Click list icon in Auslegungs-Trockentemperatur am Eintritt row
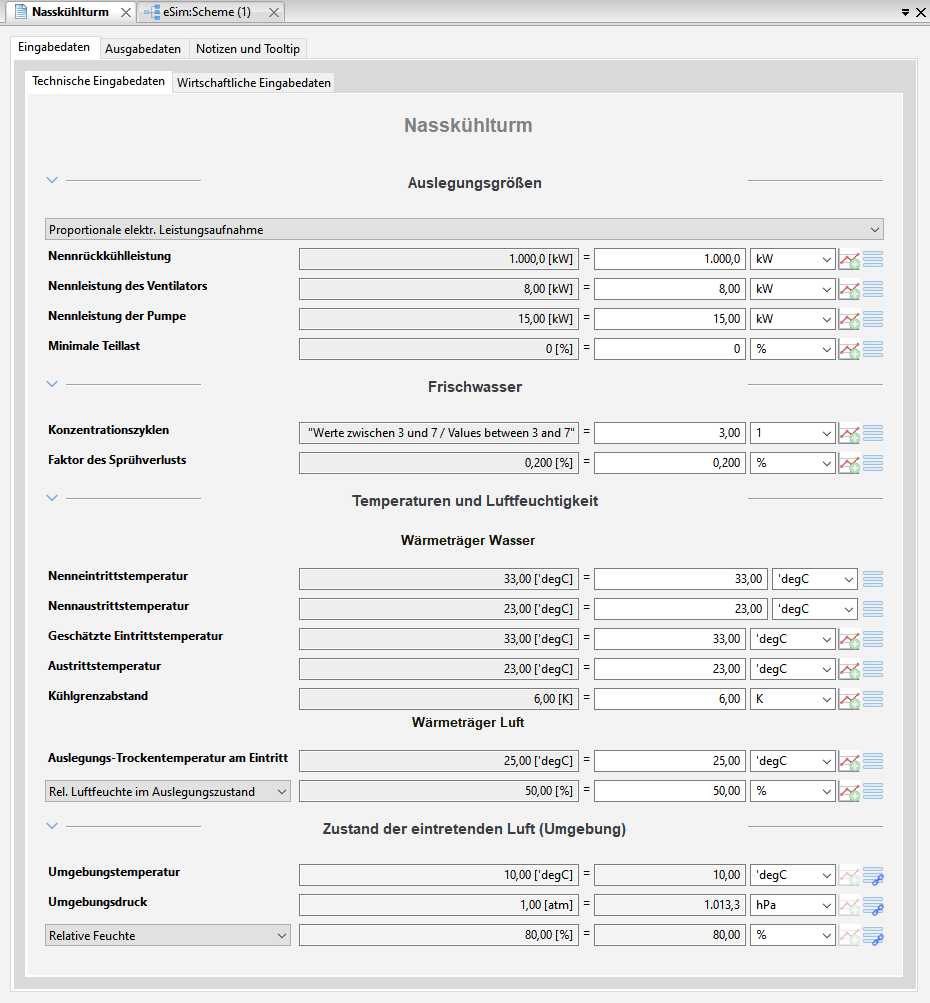The width and height of the screenshot is (930, 1003). click(x=873, y=762)
